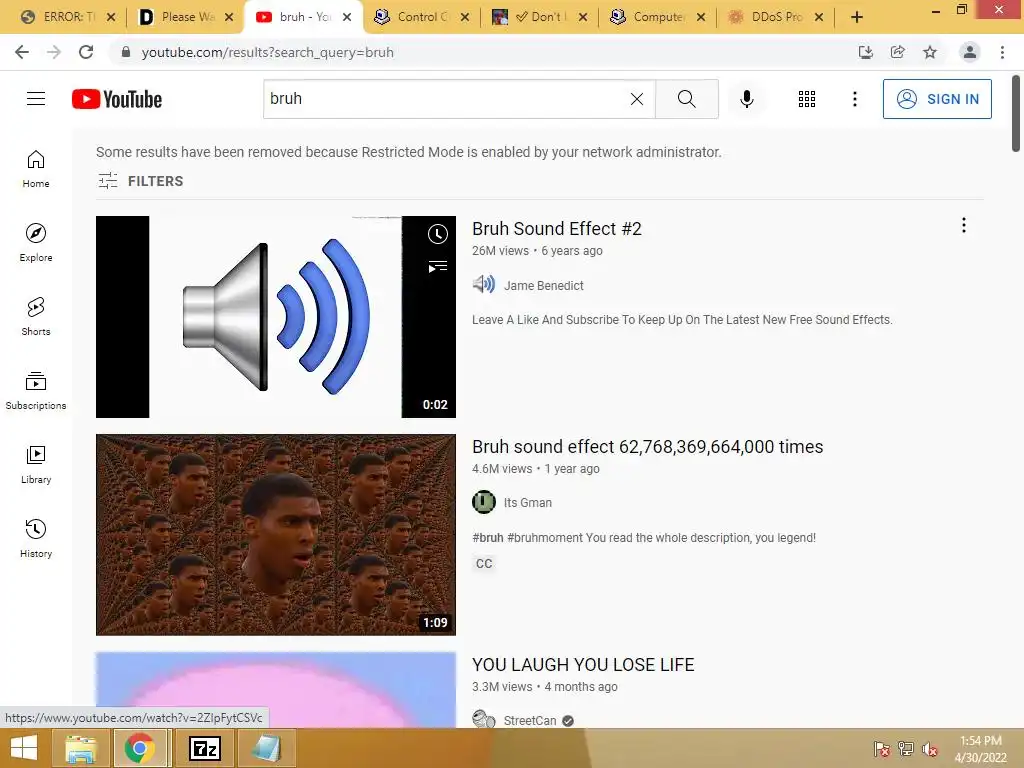
Task: Add Bruh Sound Effect #2 to Watch Later
Action: coord(438,234)
